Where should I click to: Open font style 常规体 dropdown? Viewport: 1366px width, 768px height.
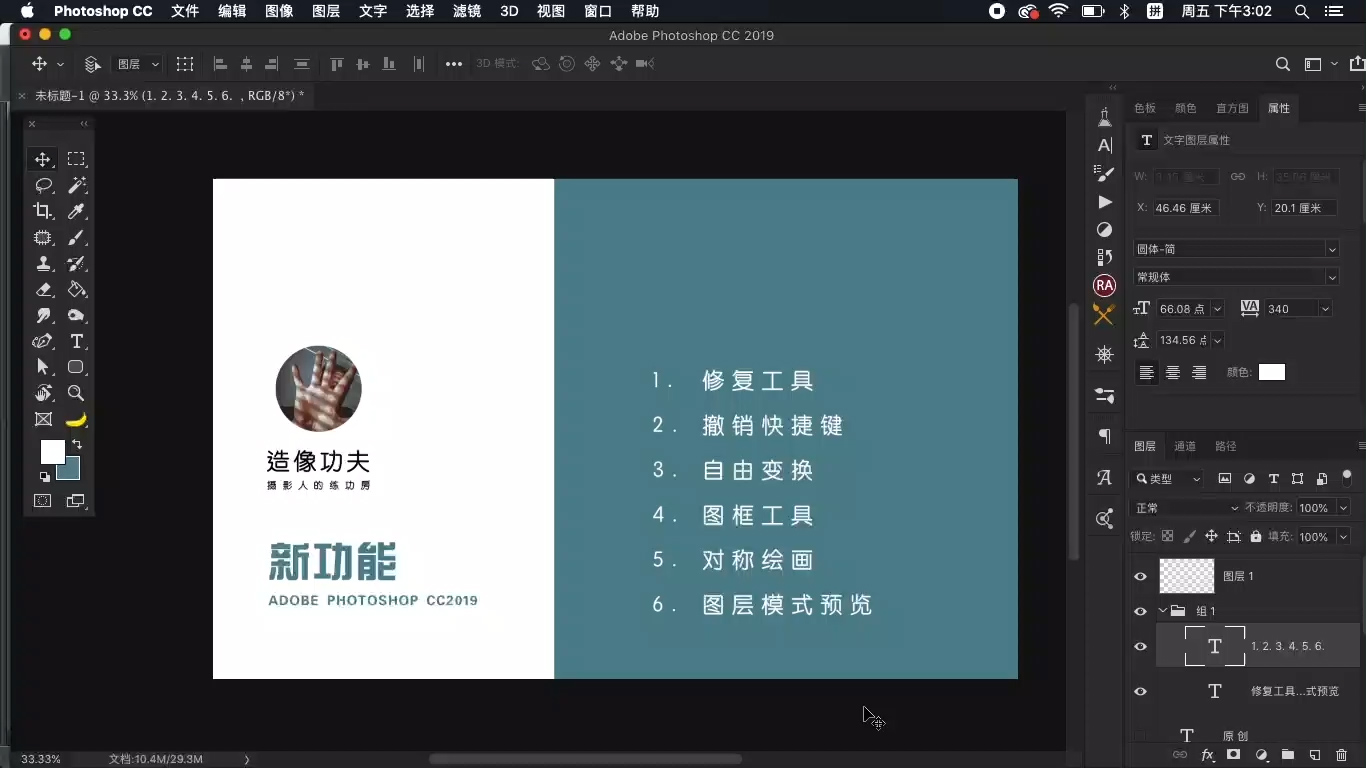coord(1332,277)
